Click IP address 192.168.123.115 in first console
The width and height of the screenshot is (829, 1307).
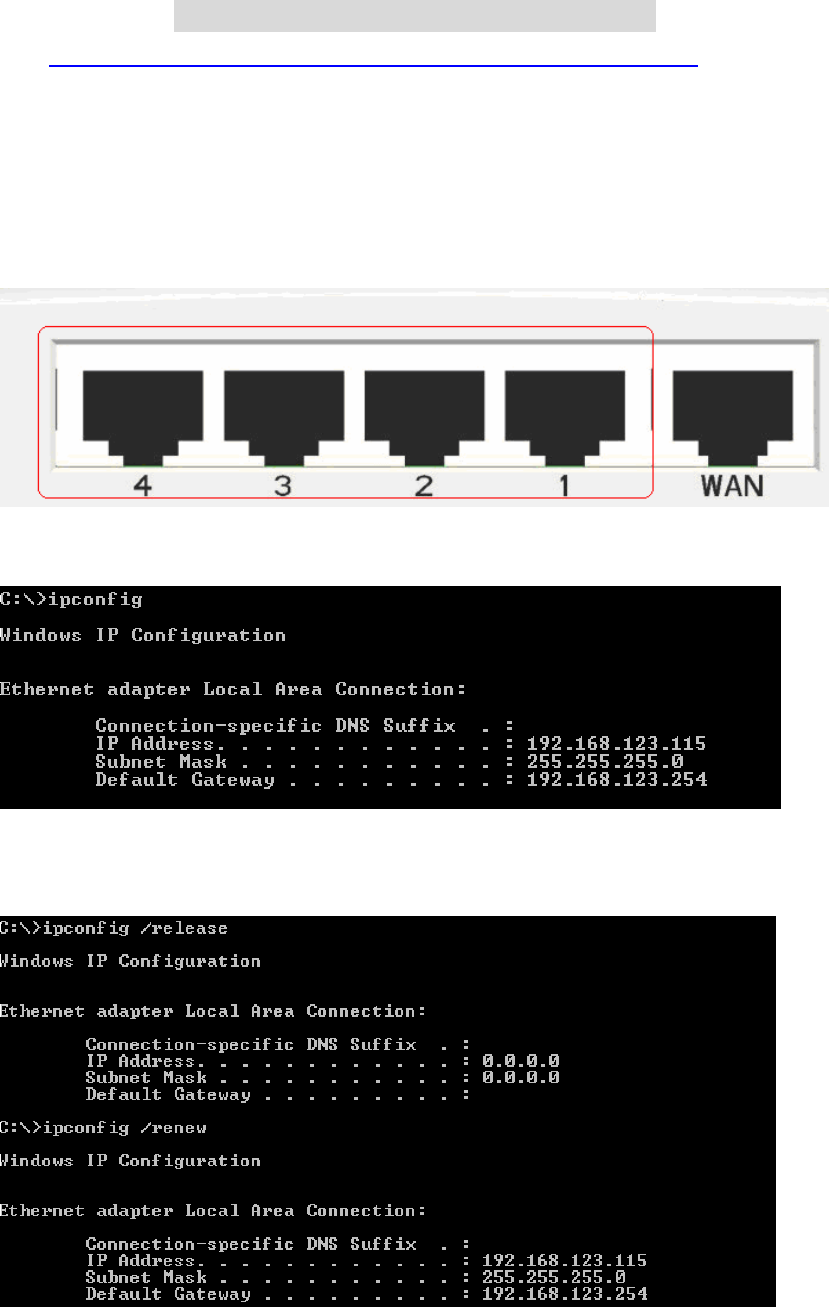pyautogui.click(x=617, y=744)
